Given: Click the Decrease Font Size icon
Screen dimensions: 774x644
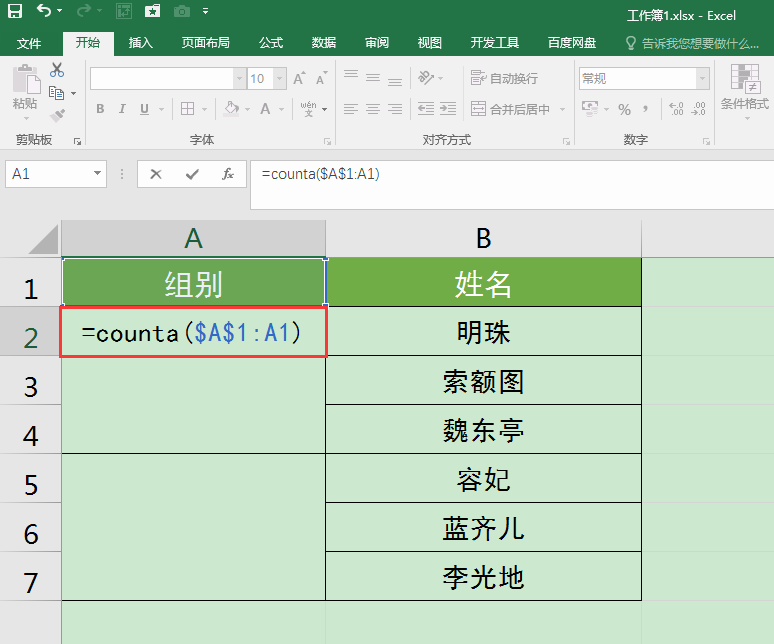Looking at the screenshot, I should tap(321, 78).
